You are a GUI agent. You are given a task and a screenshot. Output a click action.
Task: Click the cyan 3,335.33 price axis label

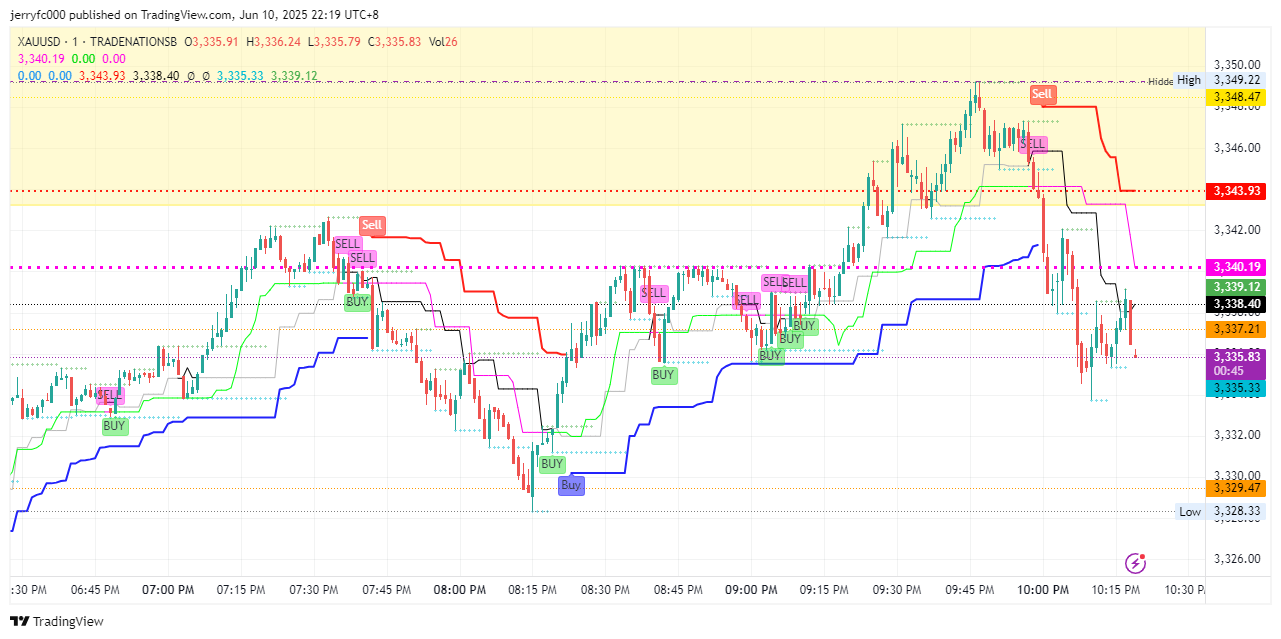click(1236, 387)
